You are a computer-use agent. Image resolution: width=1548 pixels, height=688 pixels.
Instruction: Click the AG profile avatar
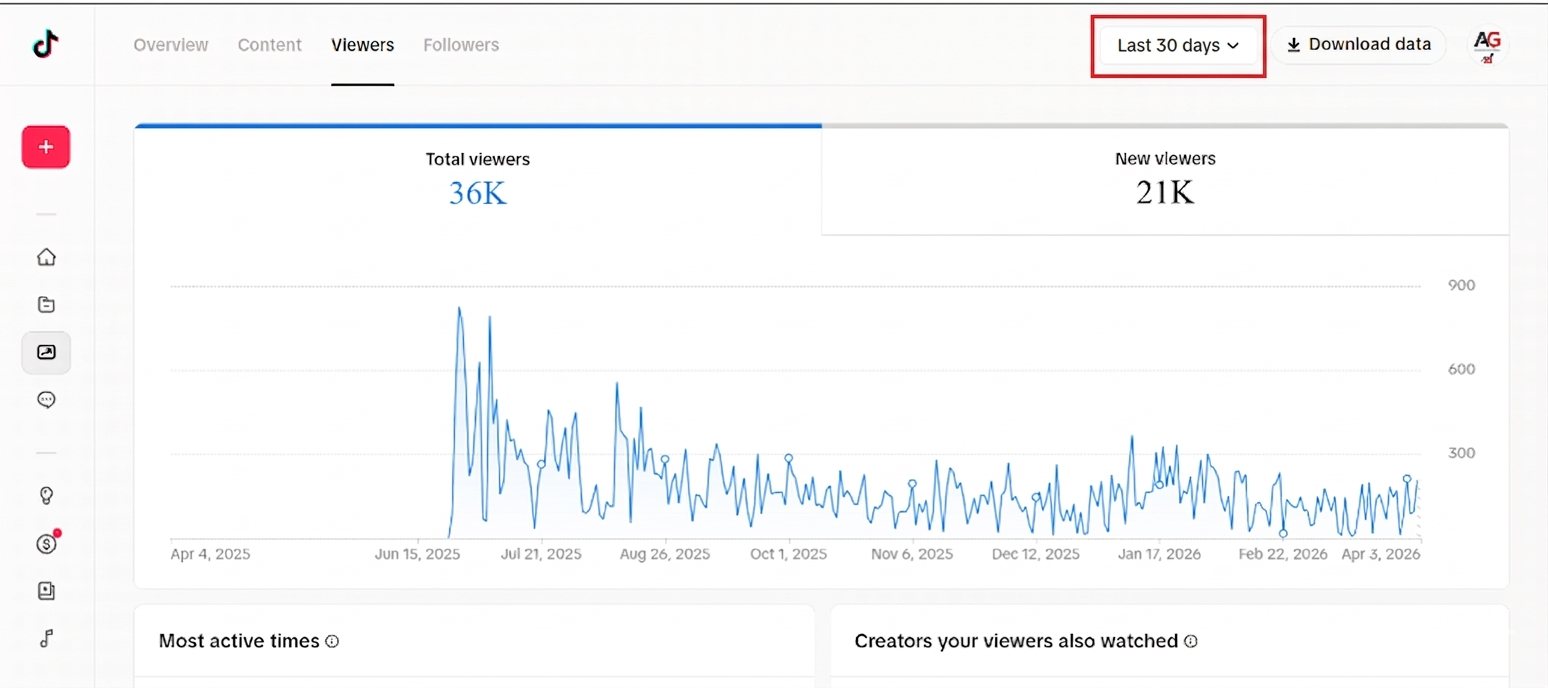1487,45
